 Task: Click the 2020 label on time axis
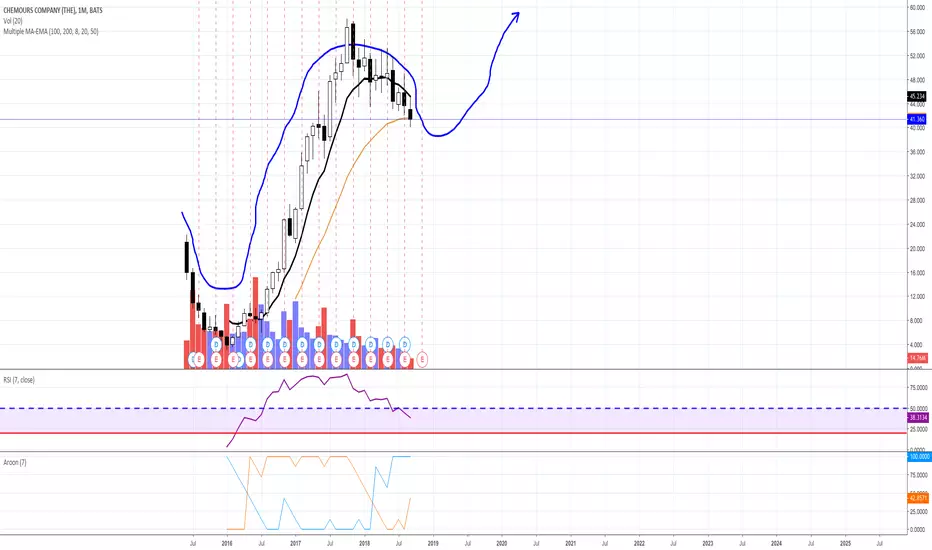point(502,543)
